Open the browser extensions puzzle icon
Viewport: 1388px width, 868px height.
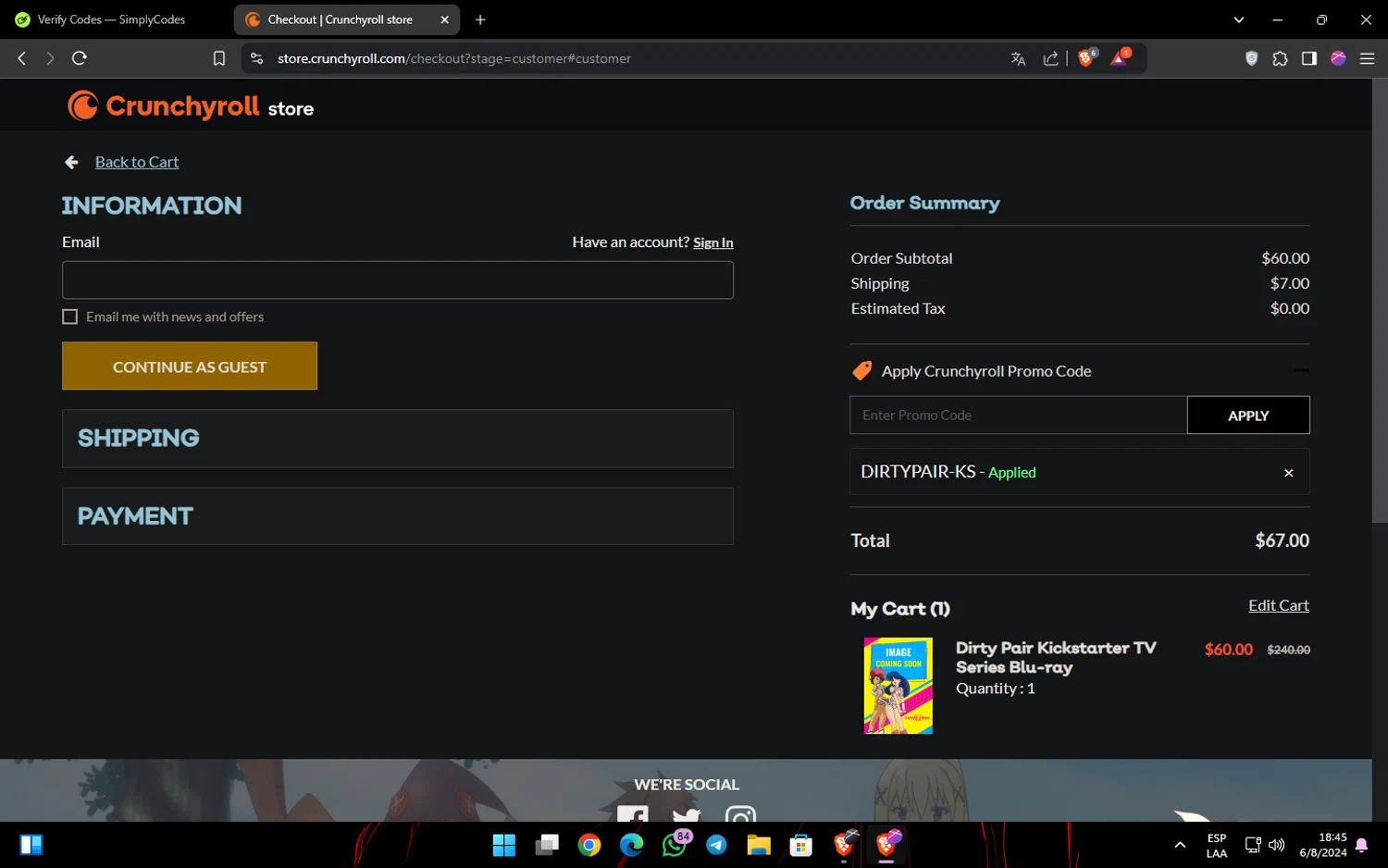(1280, 58)
